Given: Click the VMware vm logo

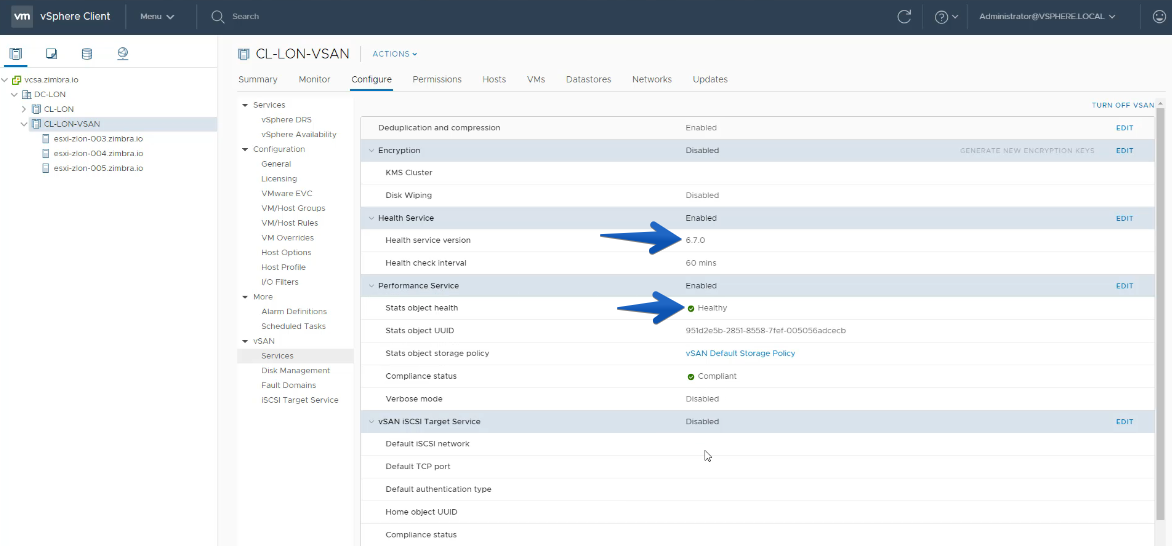Looking at the screenshot, I should (22, 16).
